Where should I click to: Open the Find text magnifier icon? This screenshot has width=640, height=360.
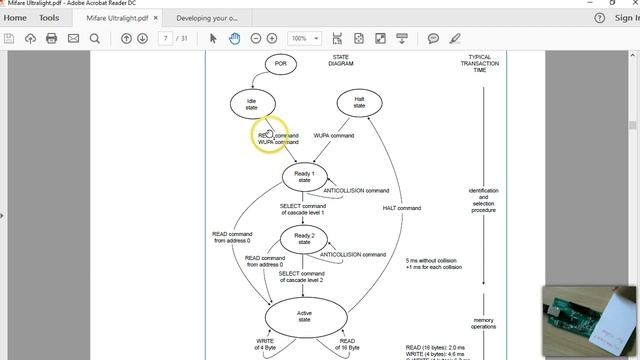click(95, 39)
